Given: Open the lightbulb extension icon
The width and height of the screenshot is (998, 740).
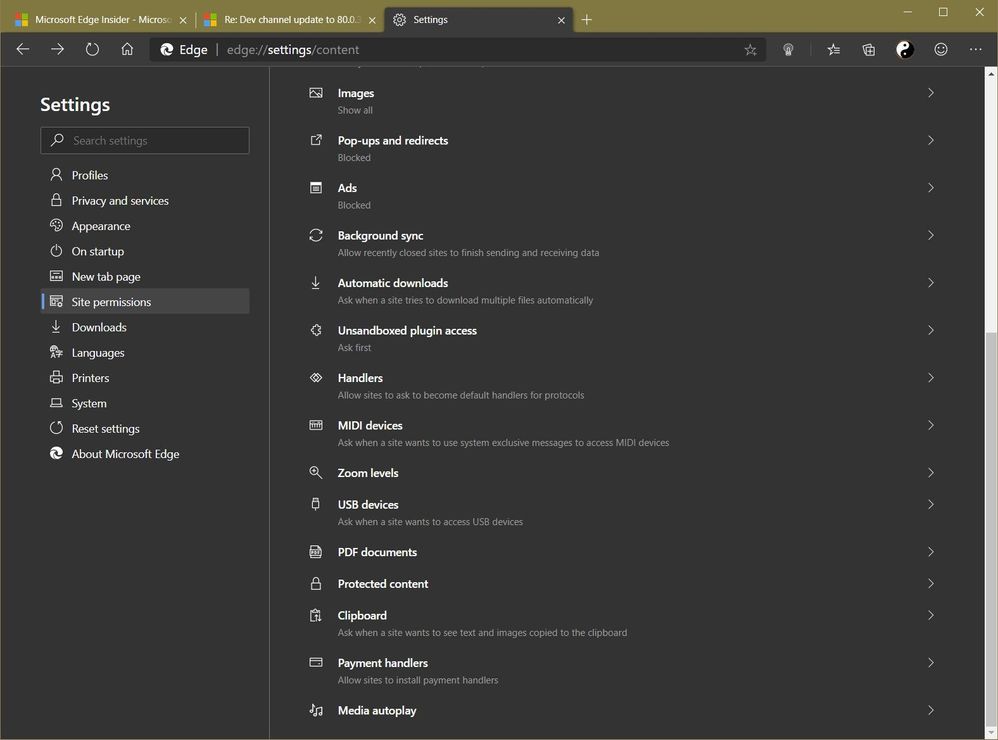Looking at the screenshot, I should coord(788,50).
